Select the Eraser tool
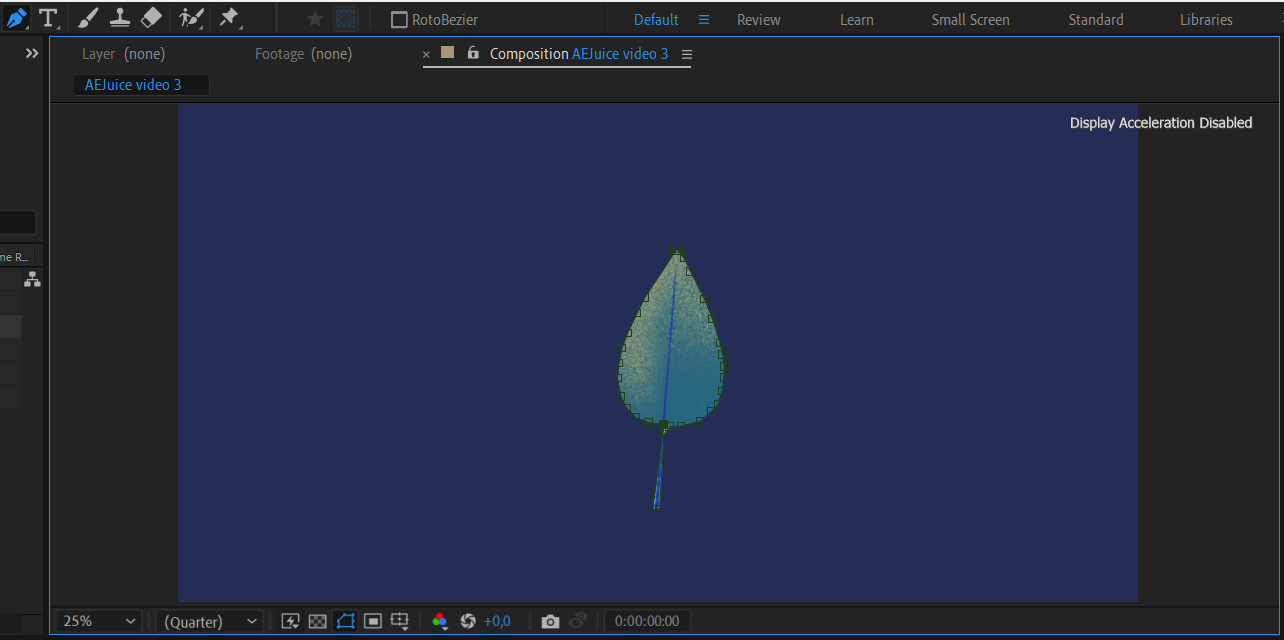1284x640 pixels. pyautogui.click(x=151, y=18)
